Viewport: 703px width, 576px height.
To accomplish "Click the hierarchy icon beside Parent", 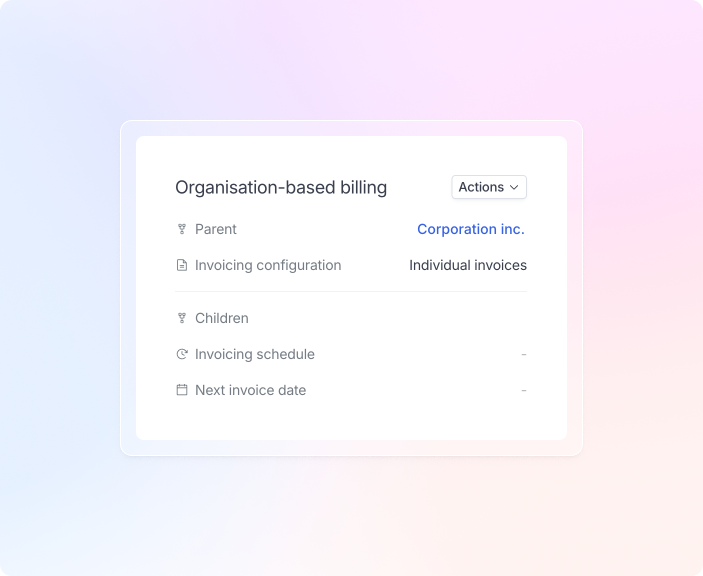I will [182, 229].
